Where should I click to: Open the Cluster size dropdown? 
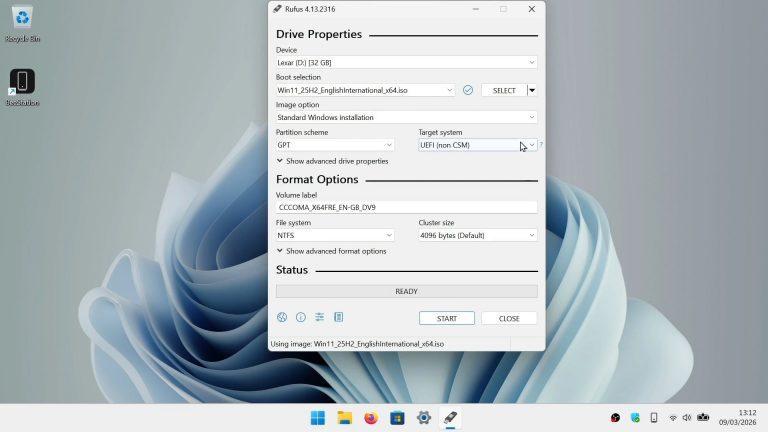click(478, 236)
